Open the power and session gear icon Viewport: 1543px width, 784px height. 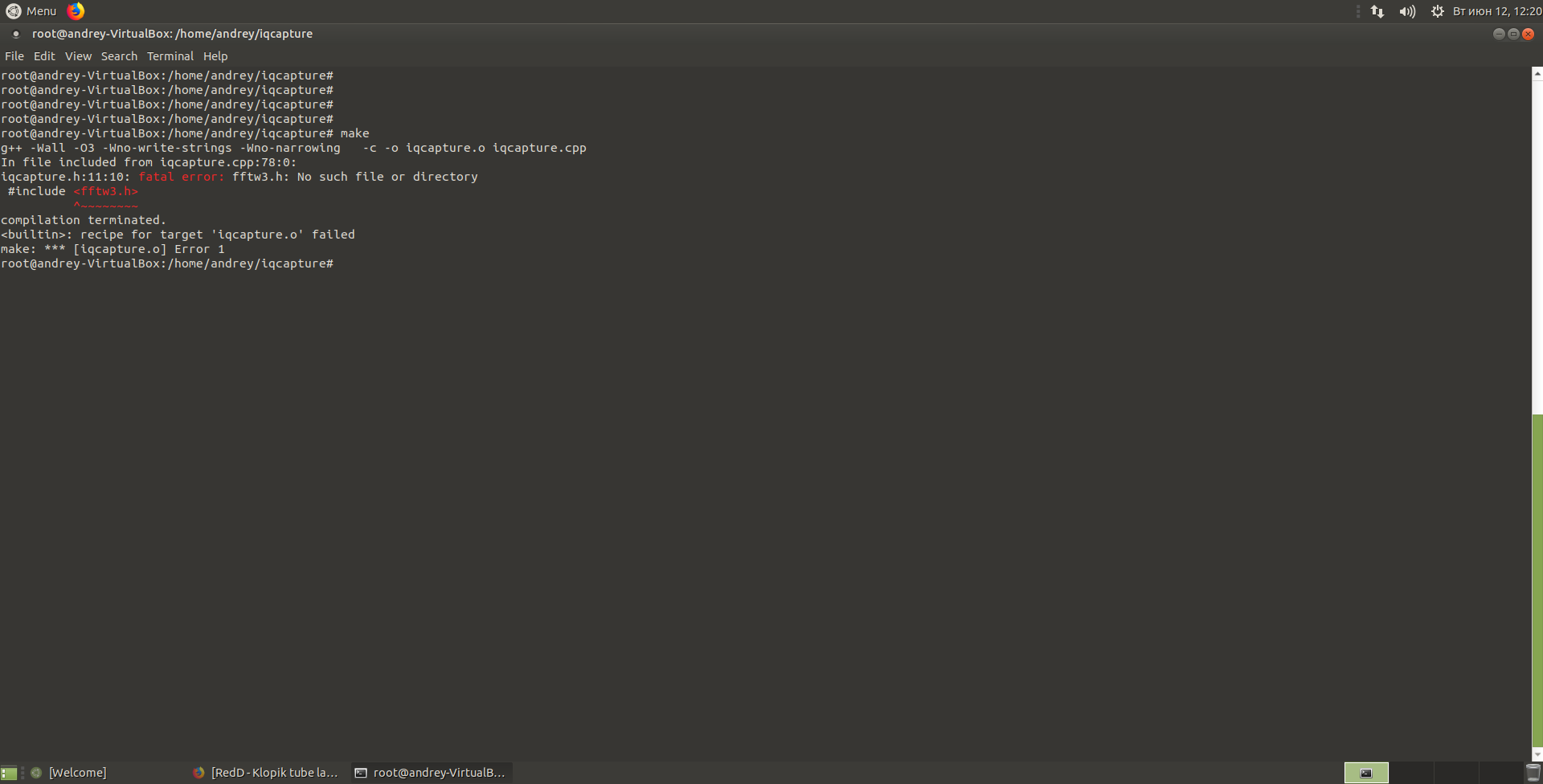[x=1437, y=11]
